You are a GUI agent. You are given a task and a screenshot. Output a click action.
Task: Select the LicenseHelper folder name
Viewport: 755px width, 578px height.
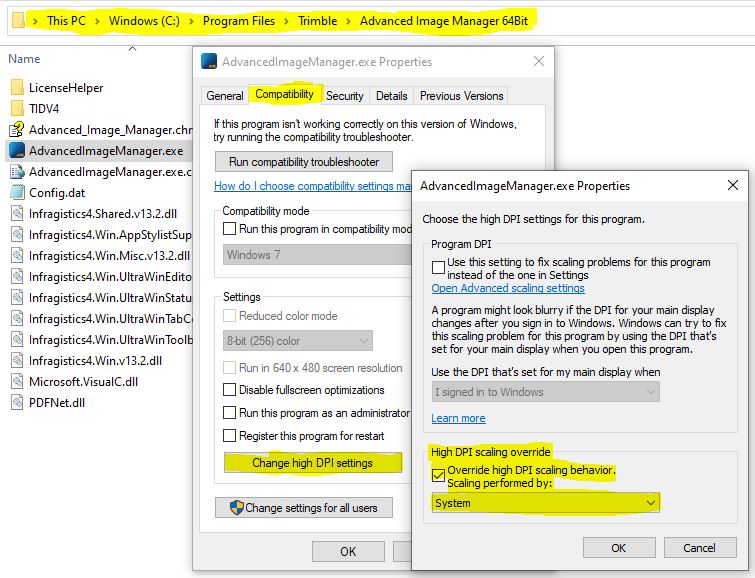(x=66, y=88)
